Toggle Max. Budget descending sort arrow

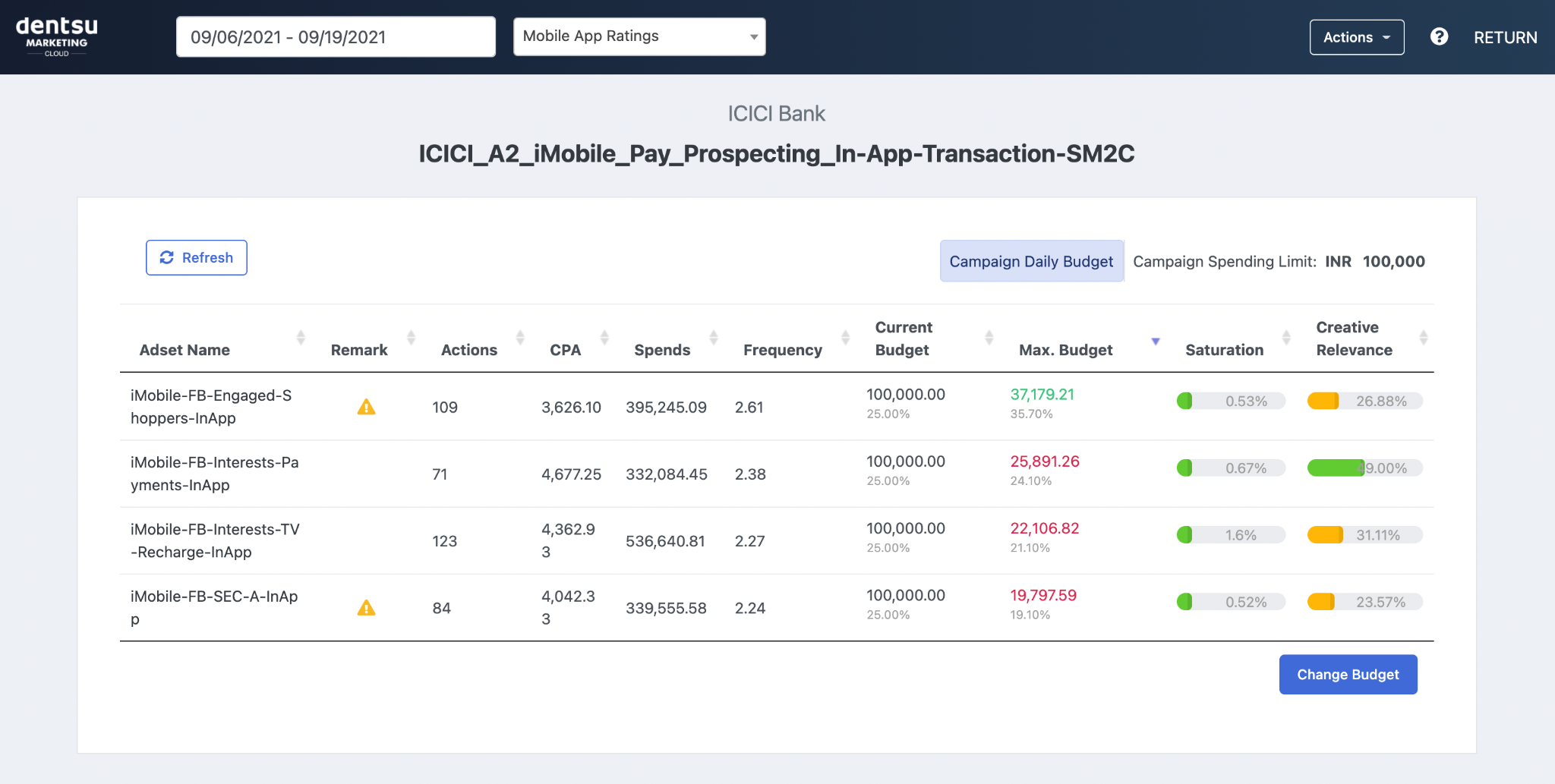[1156, 342]
